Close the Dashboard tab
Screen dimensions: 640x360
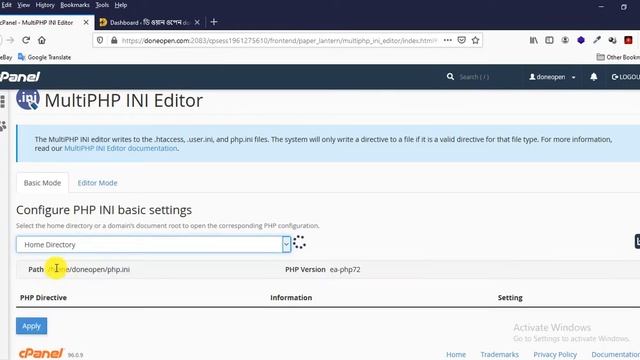(x=197, y=22)
